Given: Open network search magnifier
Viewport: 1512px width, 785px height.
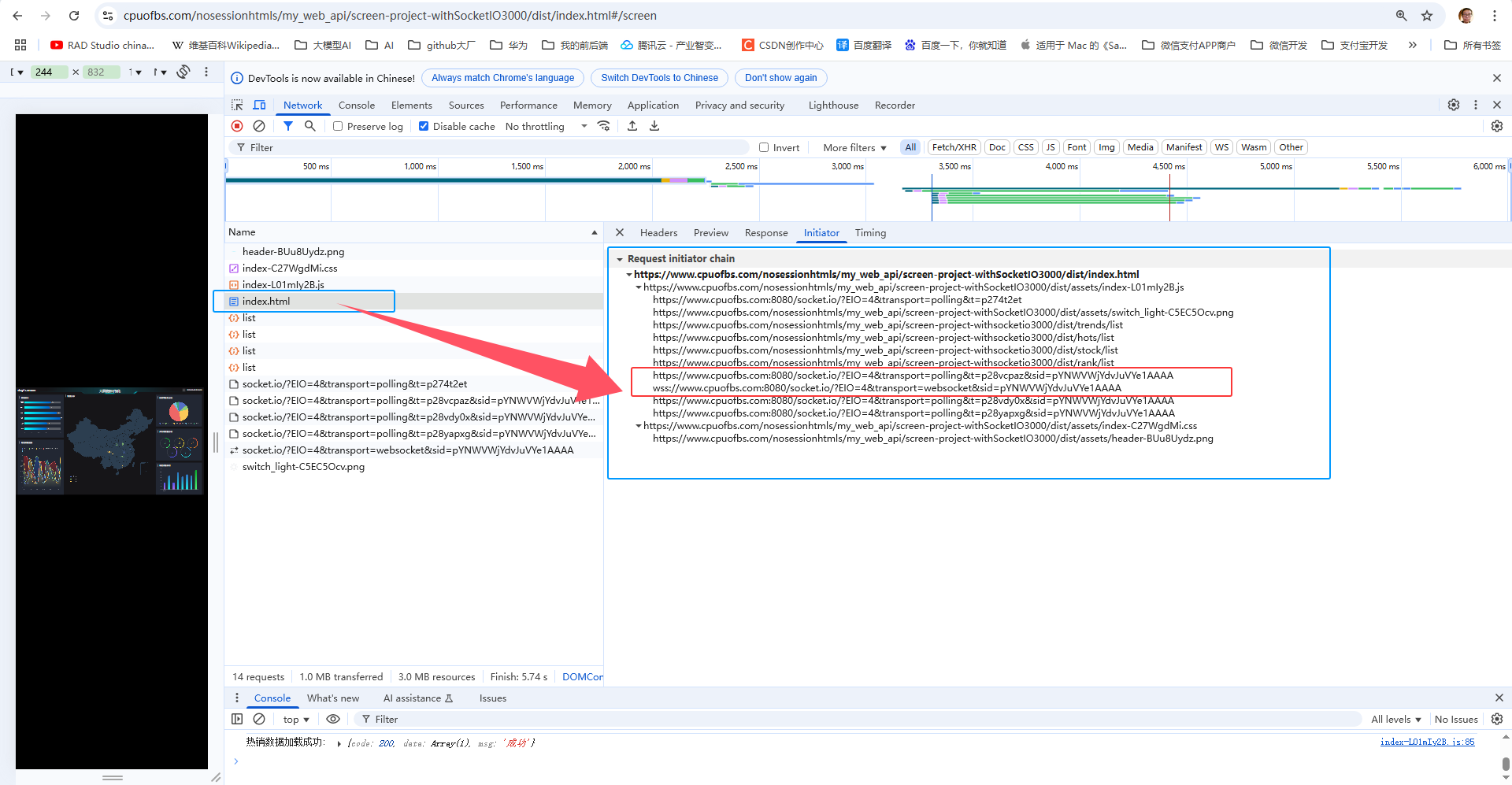Looking at the screenshot, I should 310,126.
